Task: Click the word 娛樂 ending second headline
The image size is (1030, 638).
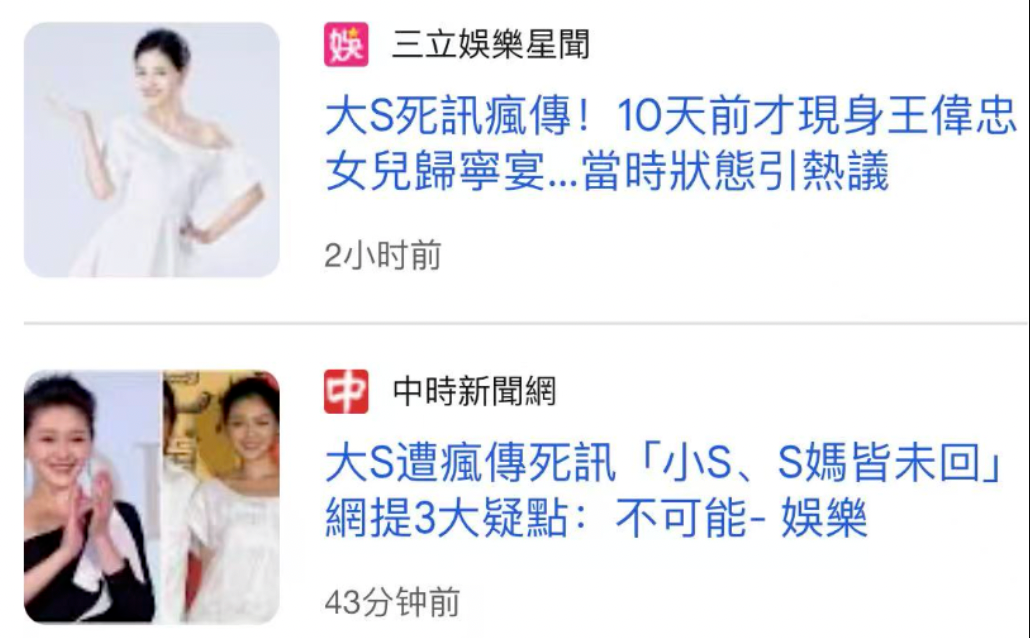Action: tap(824, 518)
